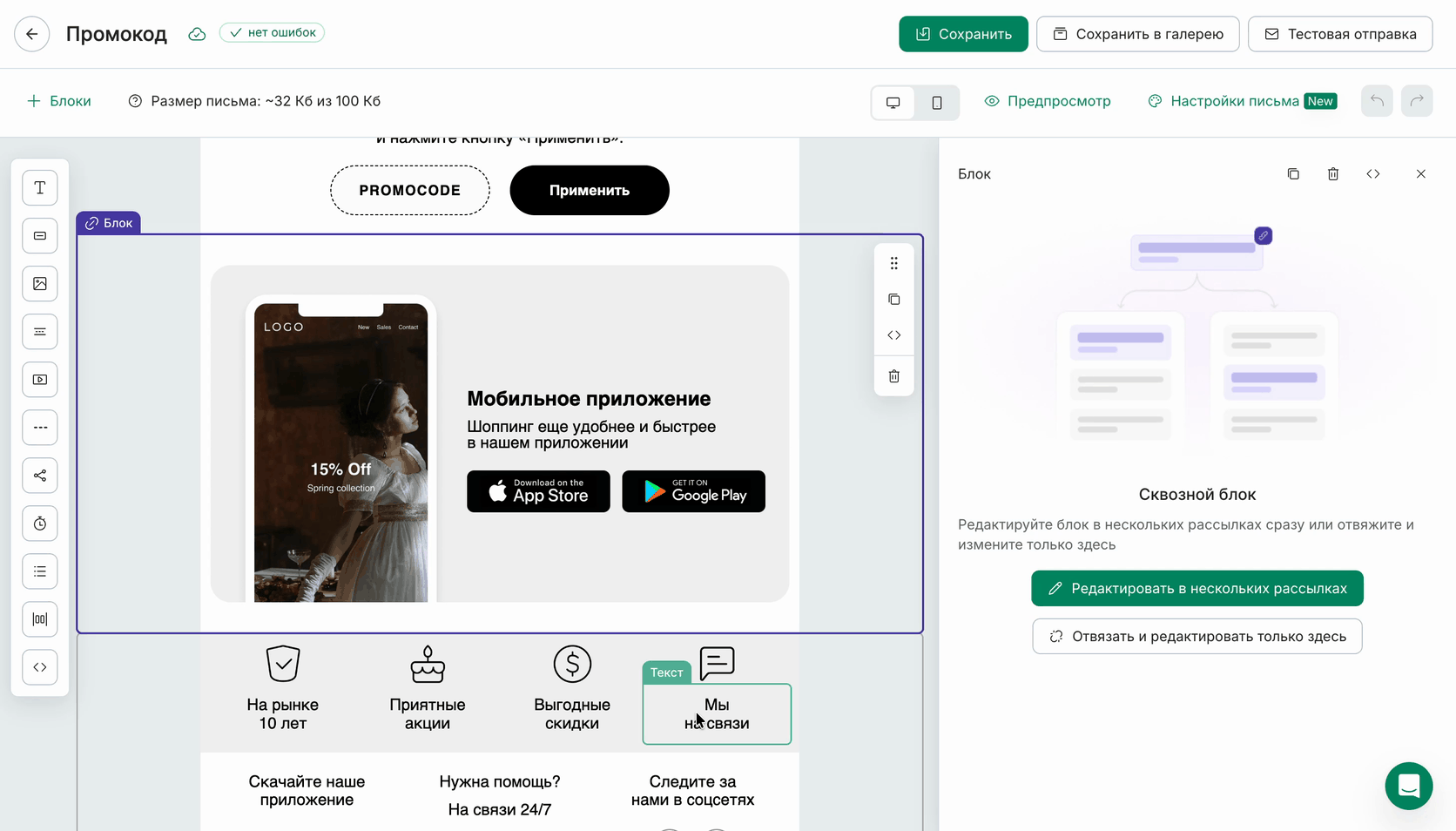Select the Video block tool in sidebar

(x=40, y=380)
